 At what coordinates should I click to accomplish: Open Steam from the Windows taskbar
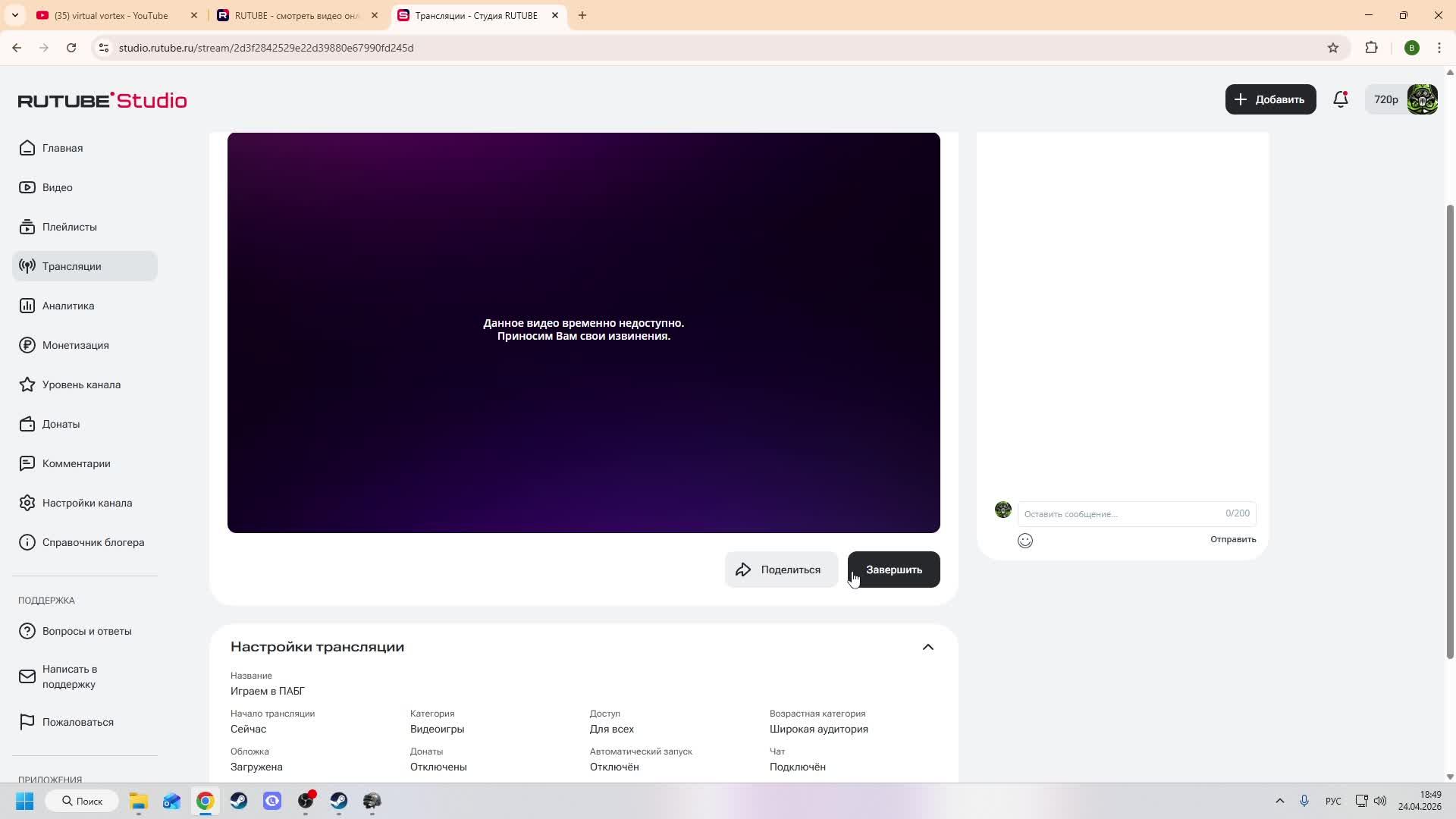tap(239, 801)
